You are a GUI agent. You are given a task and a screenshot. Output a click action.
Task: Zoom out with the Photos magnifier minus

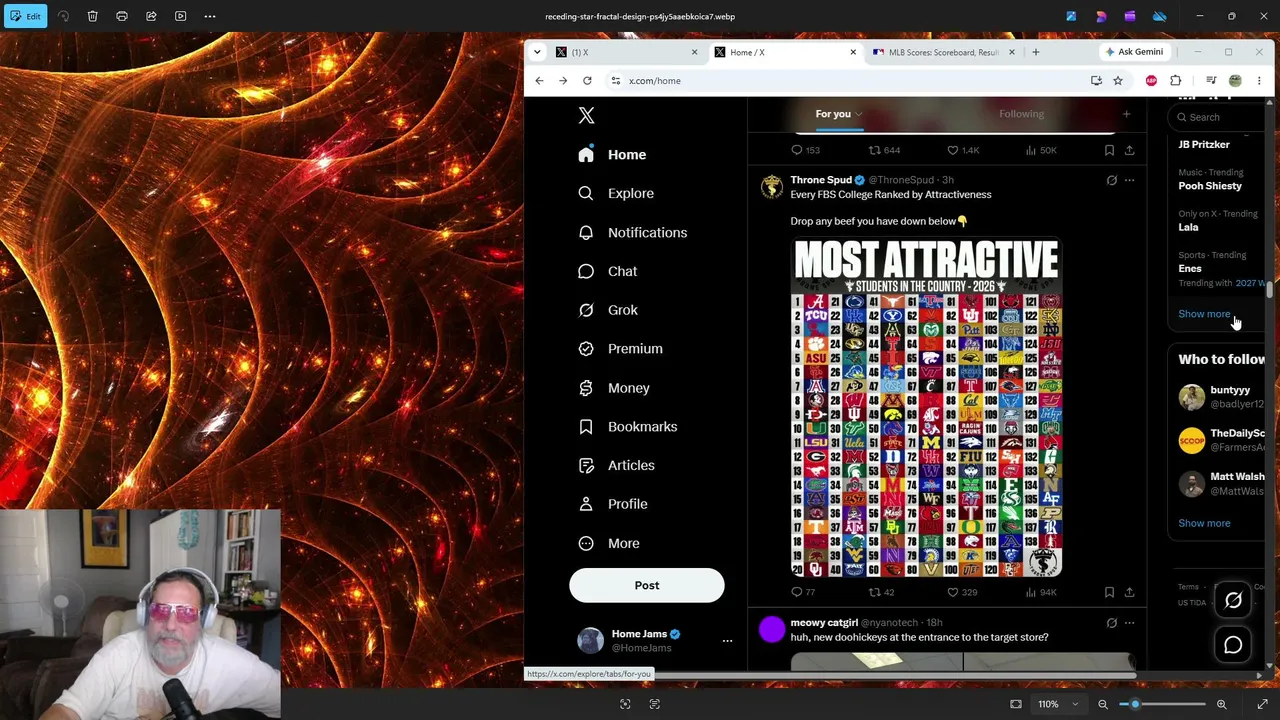point(1103,704)
